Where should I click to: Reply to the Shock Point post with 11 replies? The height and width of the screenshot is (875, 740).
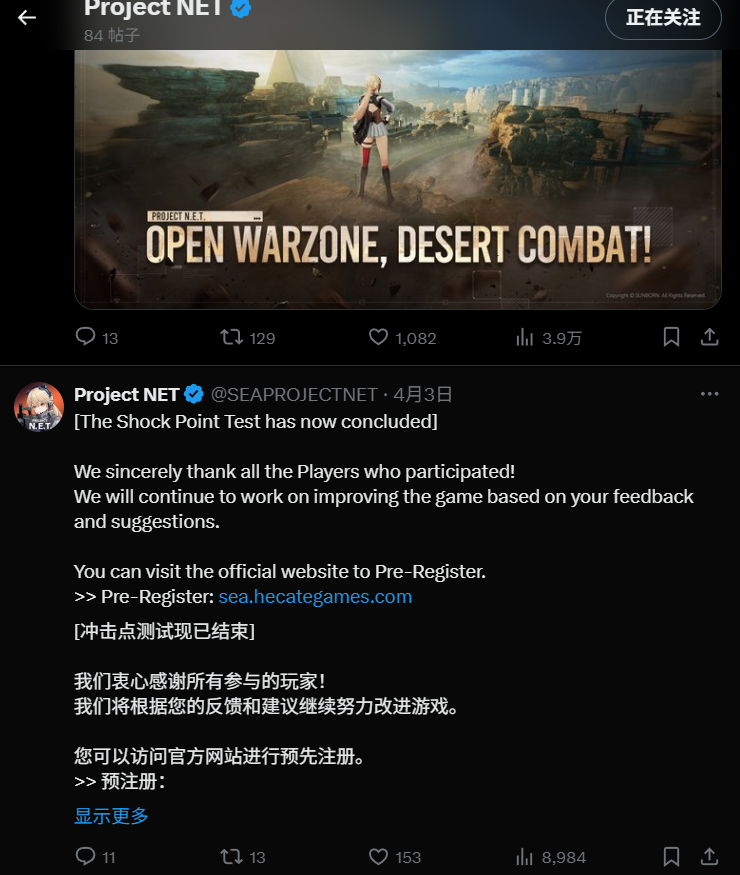[95, 857]
